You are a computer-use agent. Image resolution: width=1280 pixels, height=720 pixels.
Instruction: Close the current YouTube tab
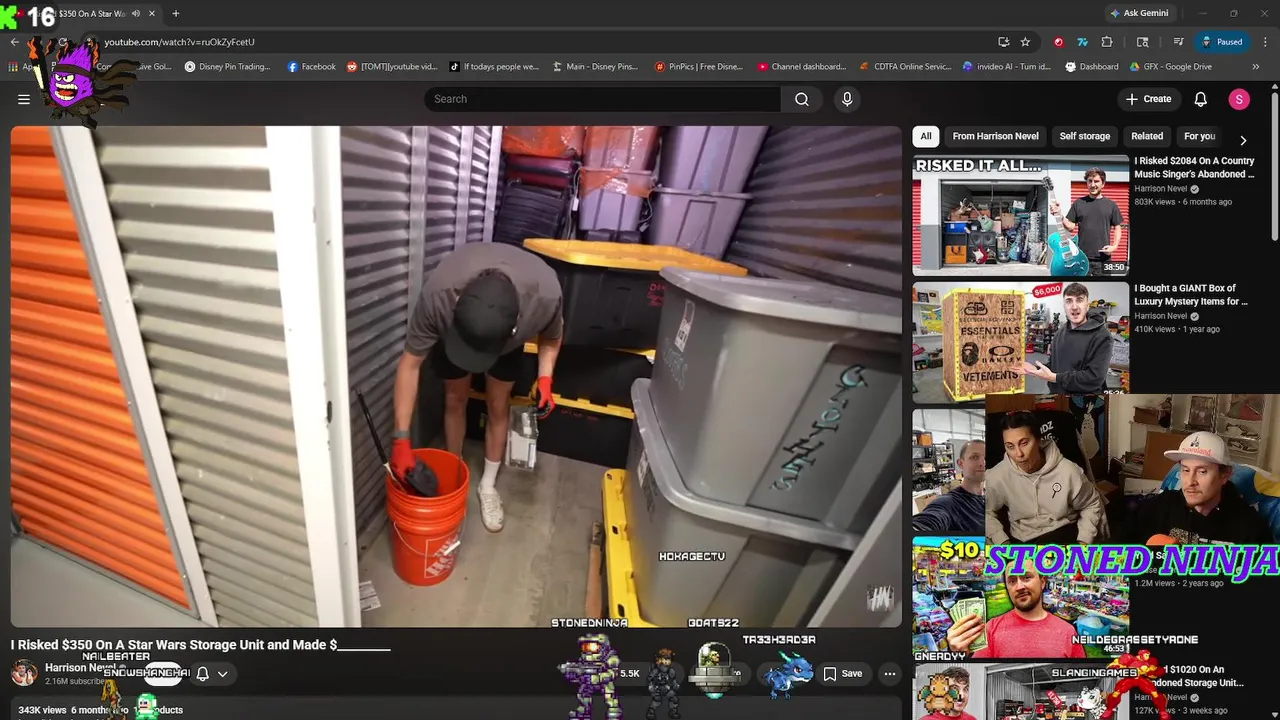pos(152,13)
